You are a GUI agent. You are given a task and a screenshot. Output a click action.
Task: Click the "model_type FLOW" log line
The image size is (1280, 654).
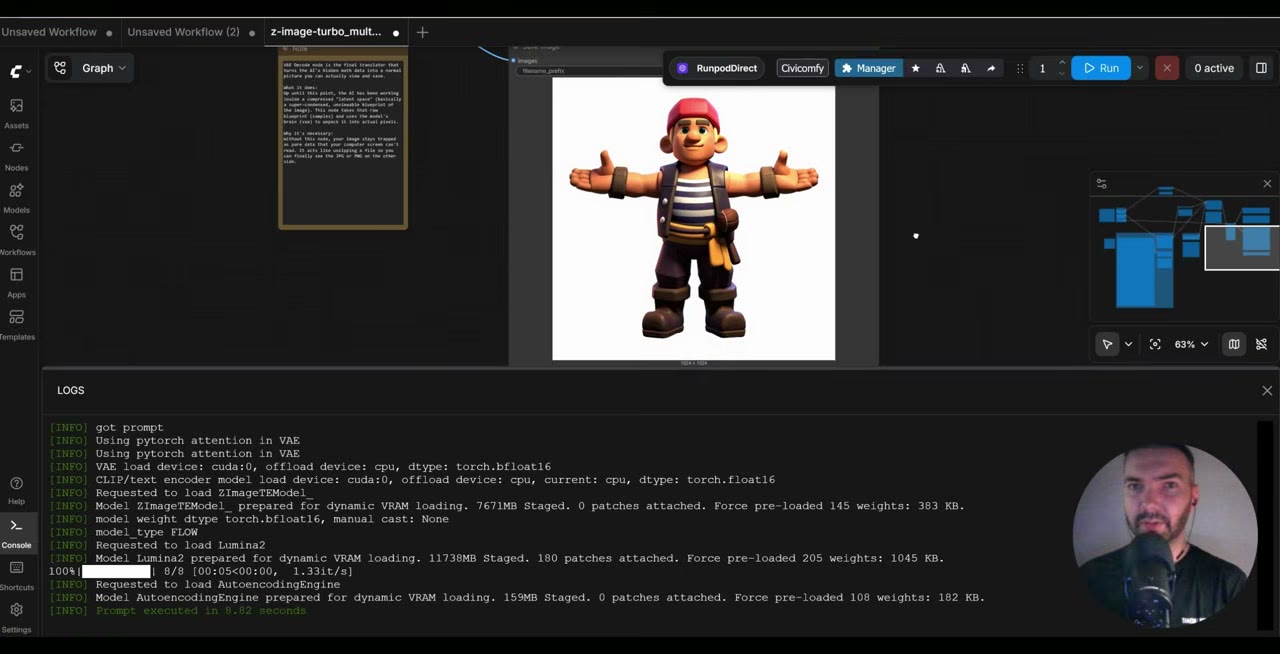(x=146, y=532)
